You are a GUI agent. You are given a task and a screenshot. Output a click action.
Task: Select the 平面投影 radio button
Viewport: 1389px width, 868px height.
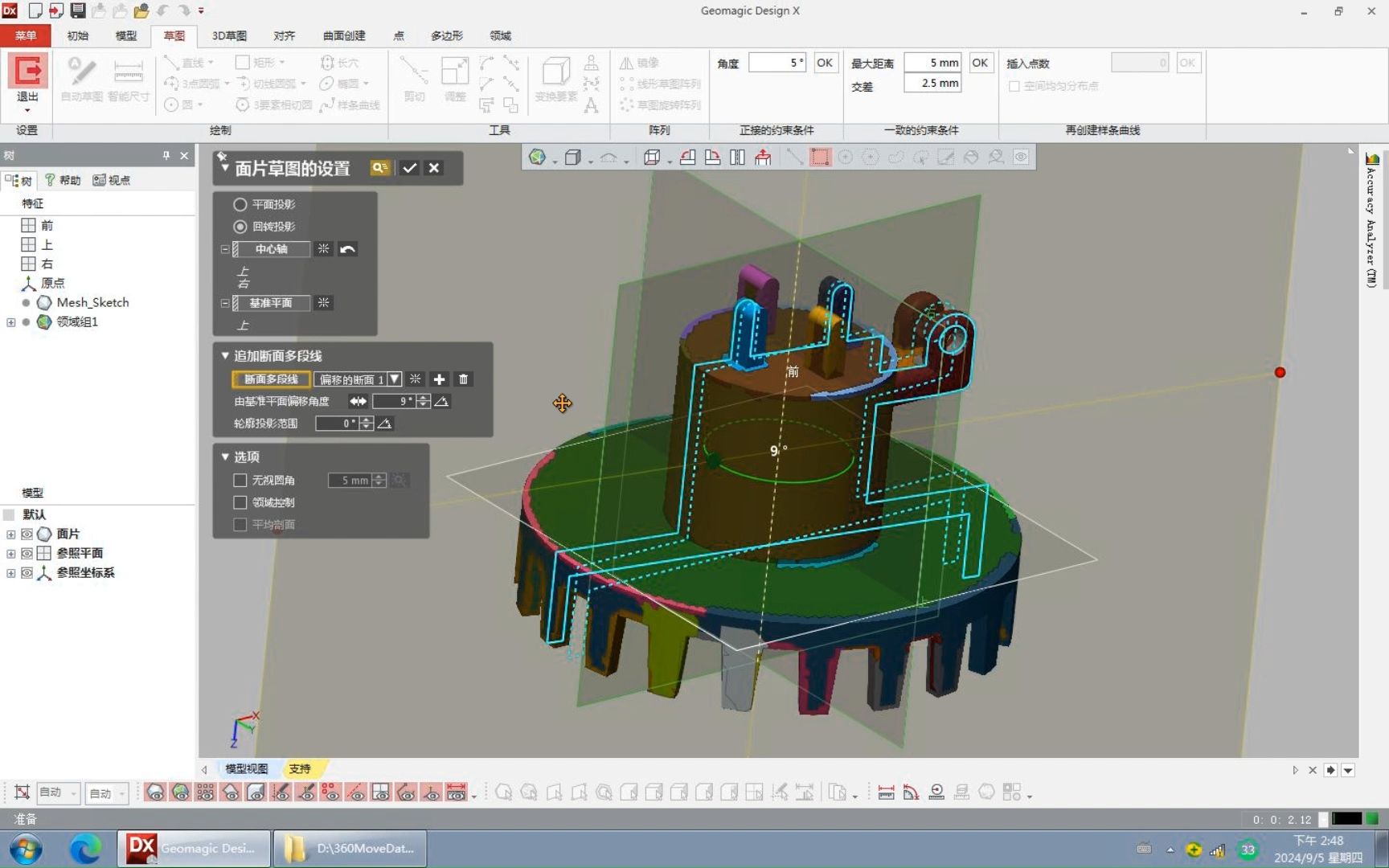[240, 204]
